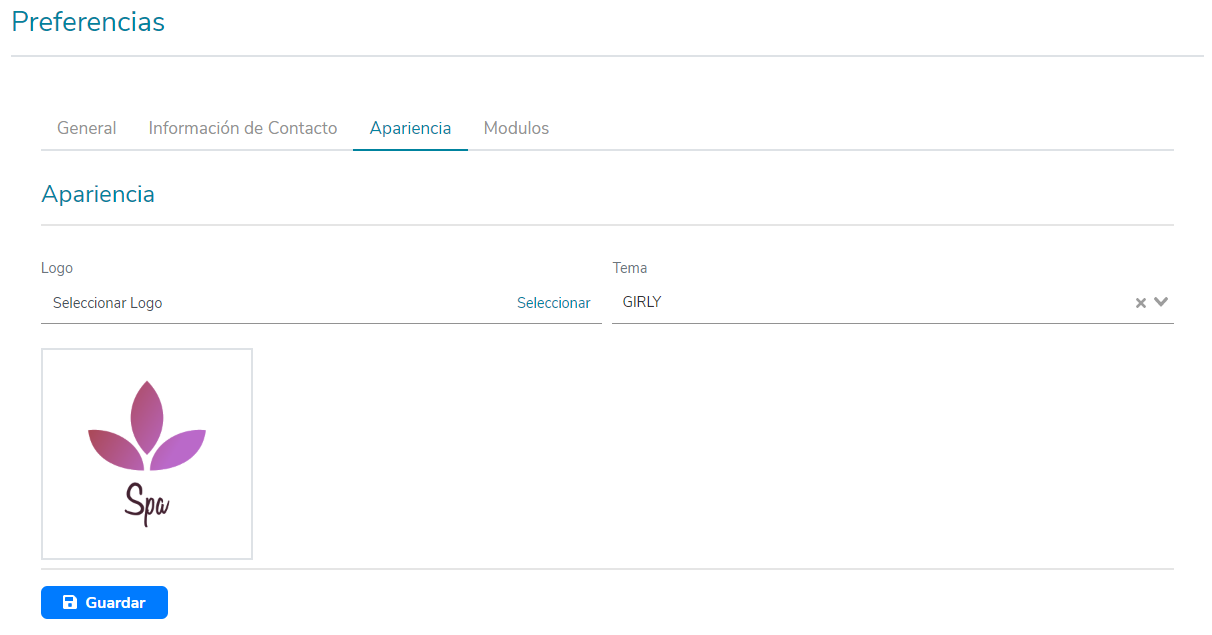Click the Preferencias page heading
The height and width of the screenshot is (635, 1212).
coord(88,22)
